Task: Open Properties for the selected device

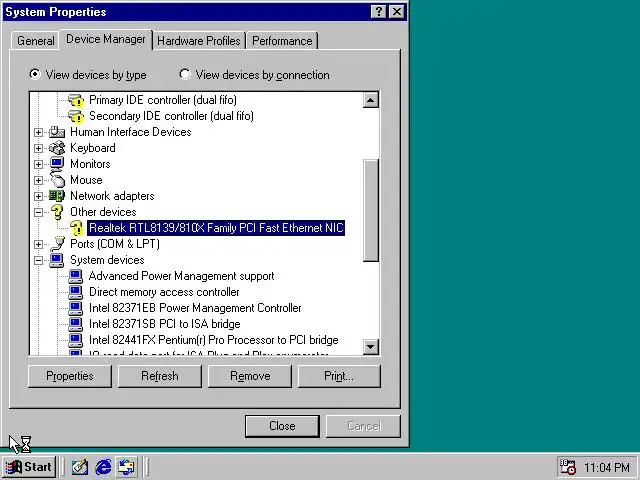Action: [70, 376]
